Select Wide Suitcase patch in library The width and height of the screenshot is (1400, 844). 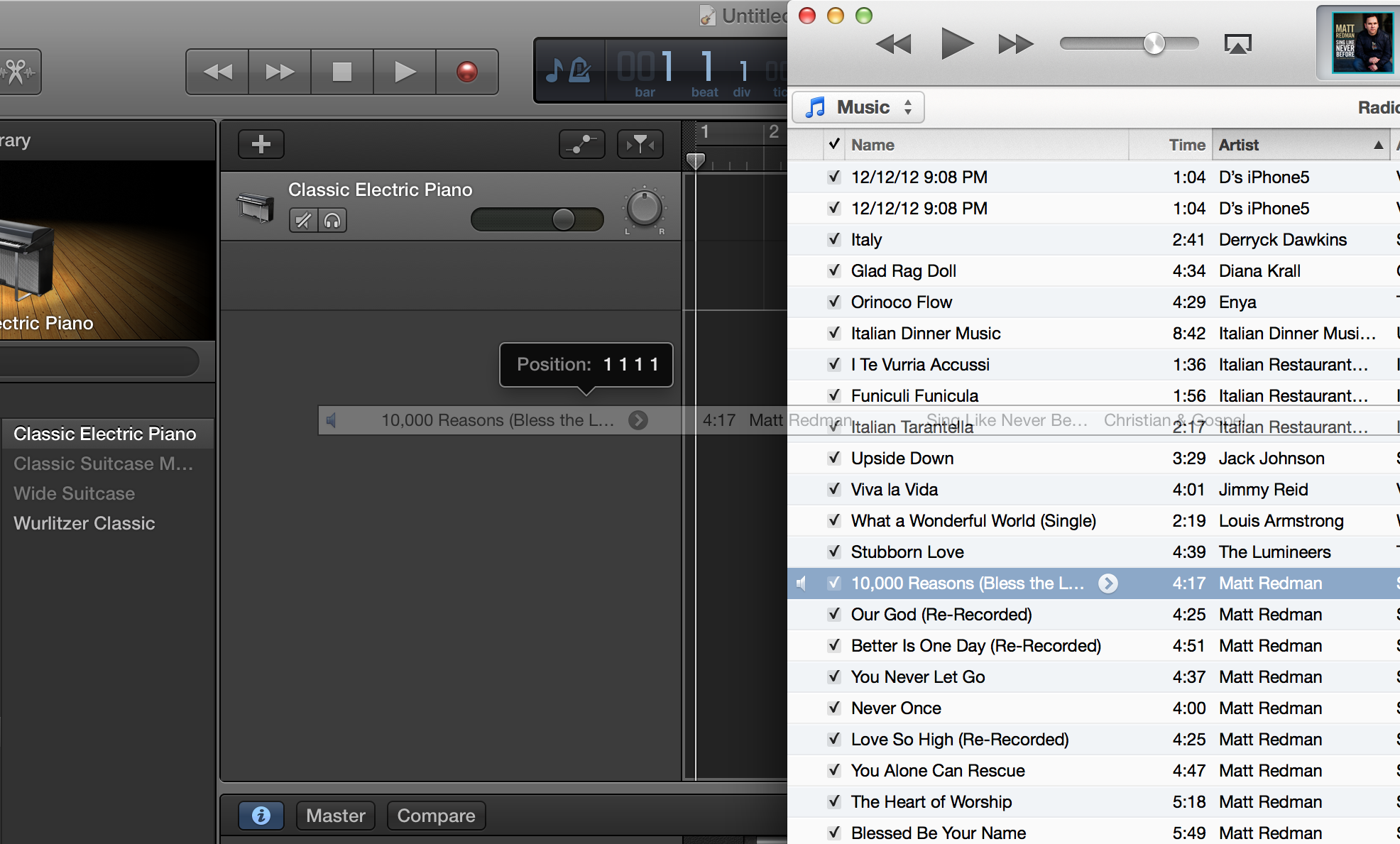(x=108, y=493)
